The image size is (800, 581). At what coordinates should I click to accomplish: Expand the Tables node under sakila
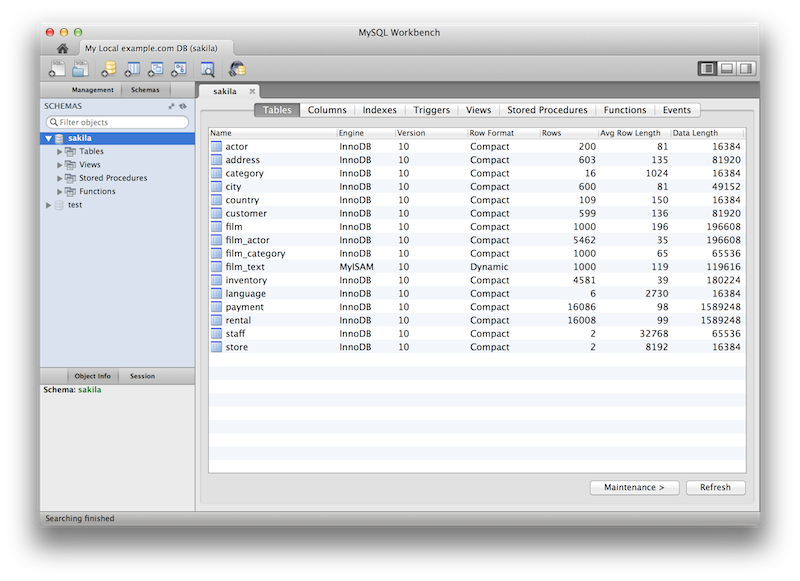pos(60,152)
